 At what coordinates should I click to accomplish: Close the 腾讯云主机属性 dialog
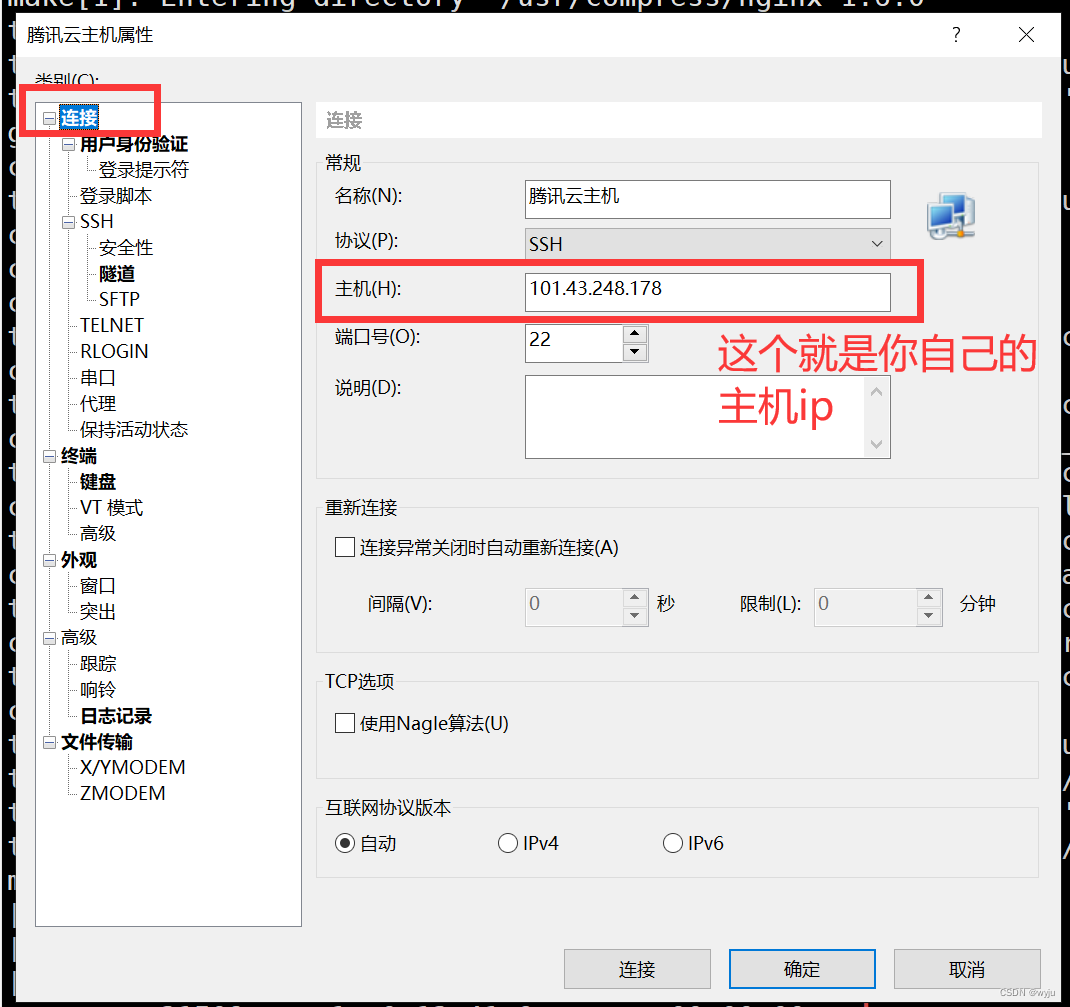pyautogui.click(x=1026, y=35)
